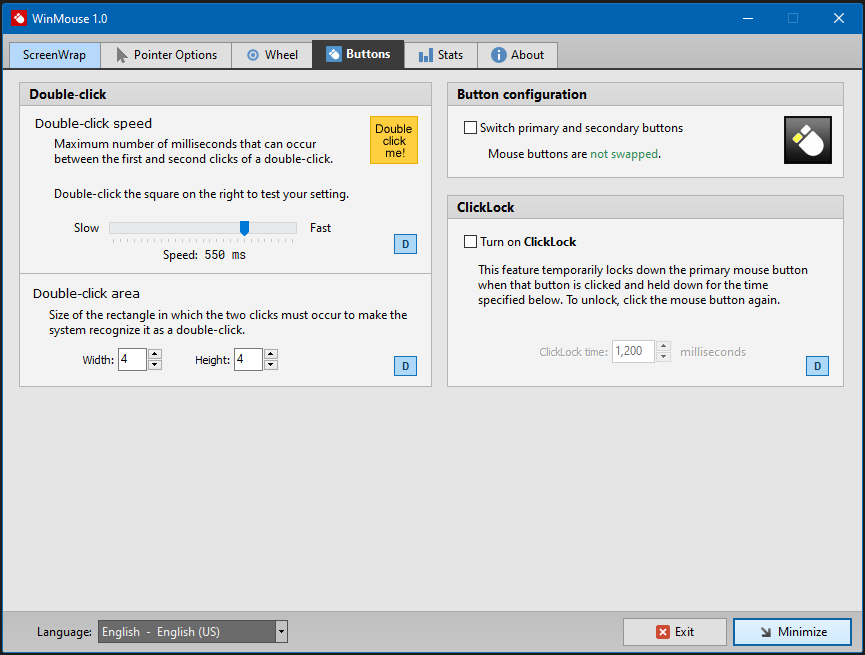Screen dimensions: 865x655
Task: Click the Width input field
Action: 132,360
